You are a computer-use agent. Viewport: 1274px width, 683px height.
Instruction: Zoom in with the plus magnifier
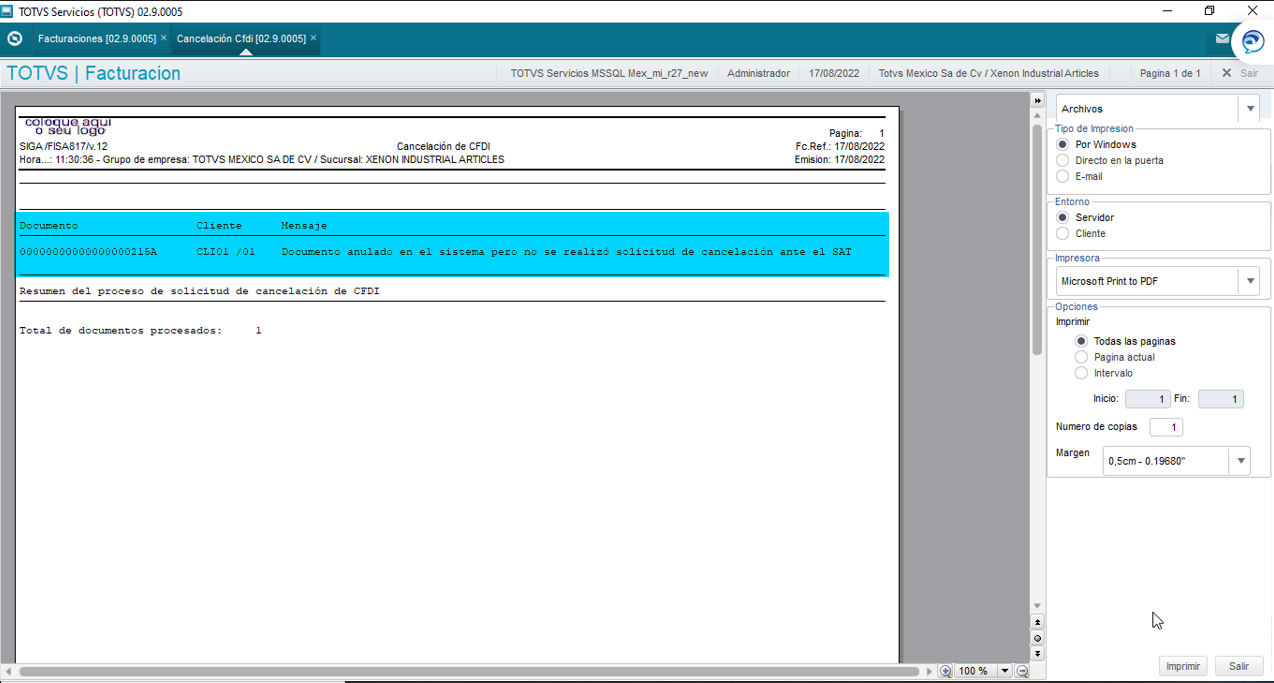pos(945,671)
